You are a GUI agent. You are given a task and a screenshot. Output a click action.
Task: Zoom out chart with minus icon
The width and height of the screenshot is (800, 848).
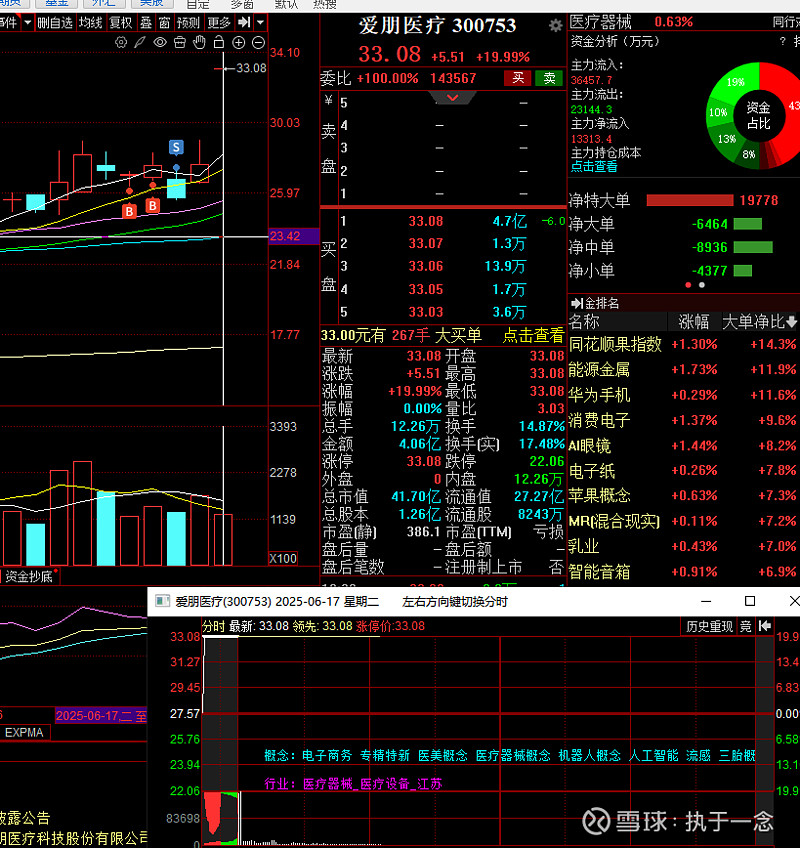point(258,42)
